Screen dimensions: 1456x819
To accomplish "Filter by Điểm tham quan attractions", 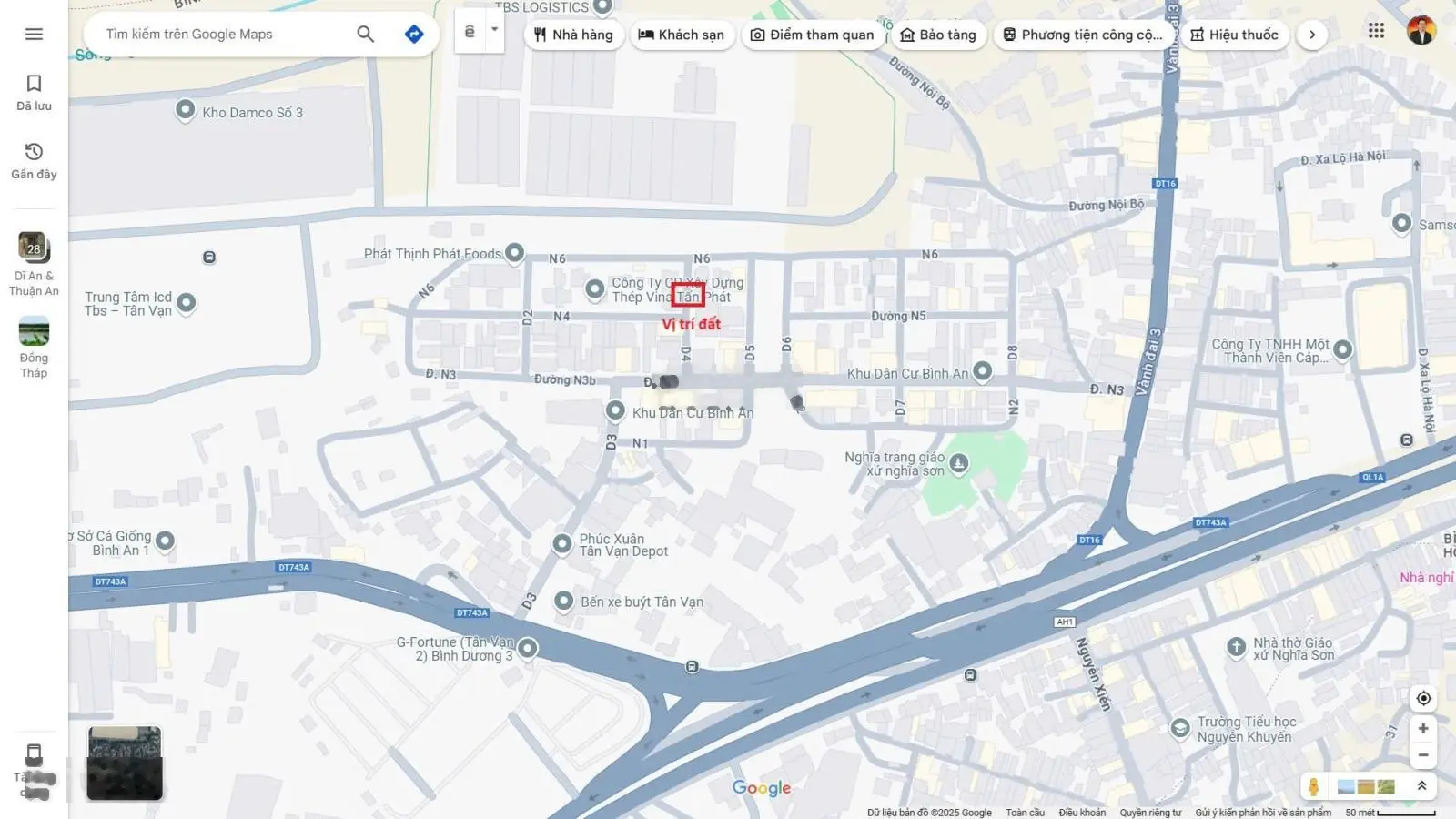I will tap(812, 35).
